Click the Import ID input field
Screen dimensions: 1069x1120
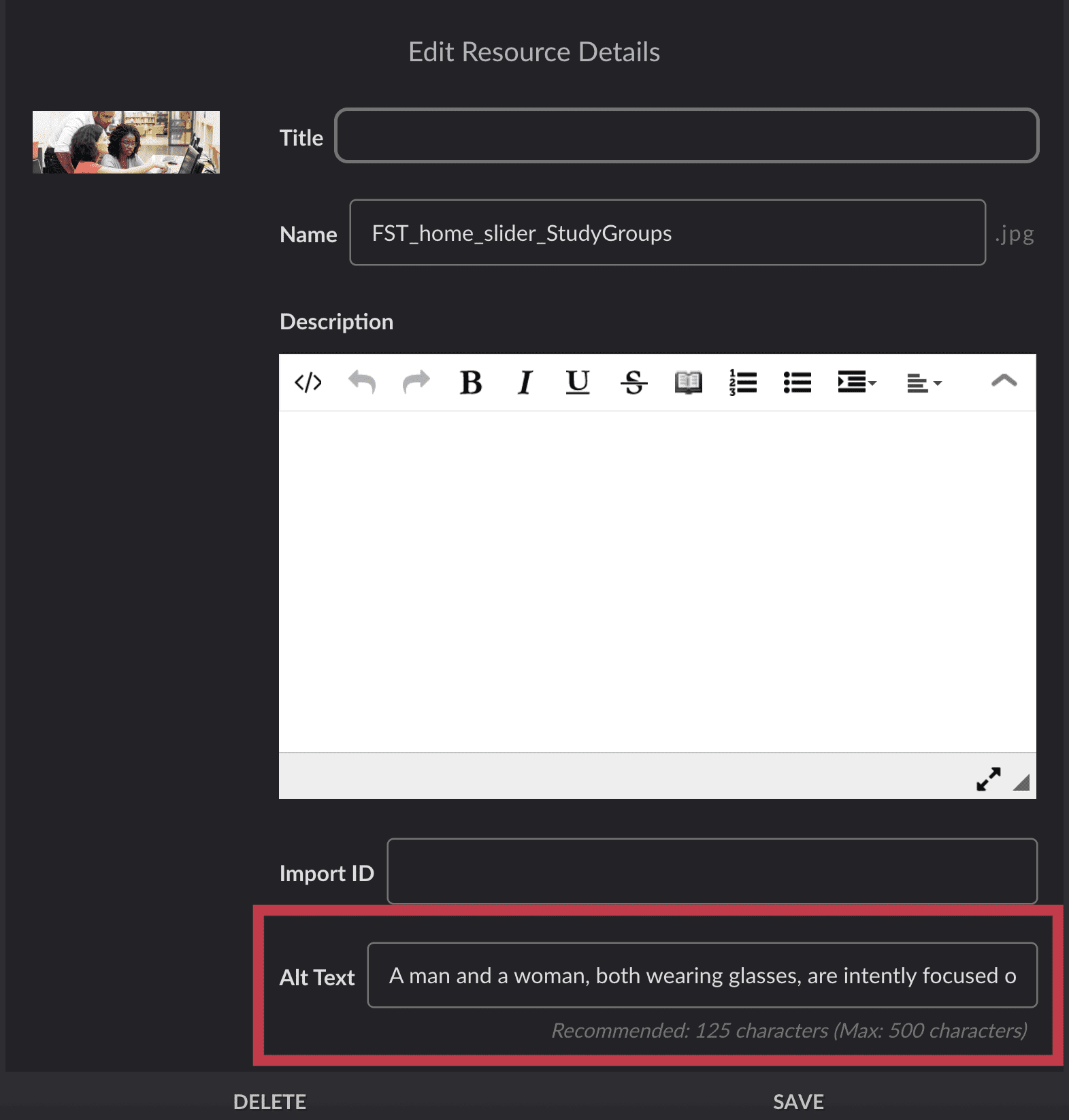pyautogui.click(x=712, y=872)
